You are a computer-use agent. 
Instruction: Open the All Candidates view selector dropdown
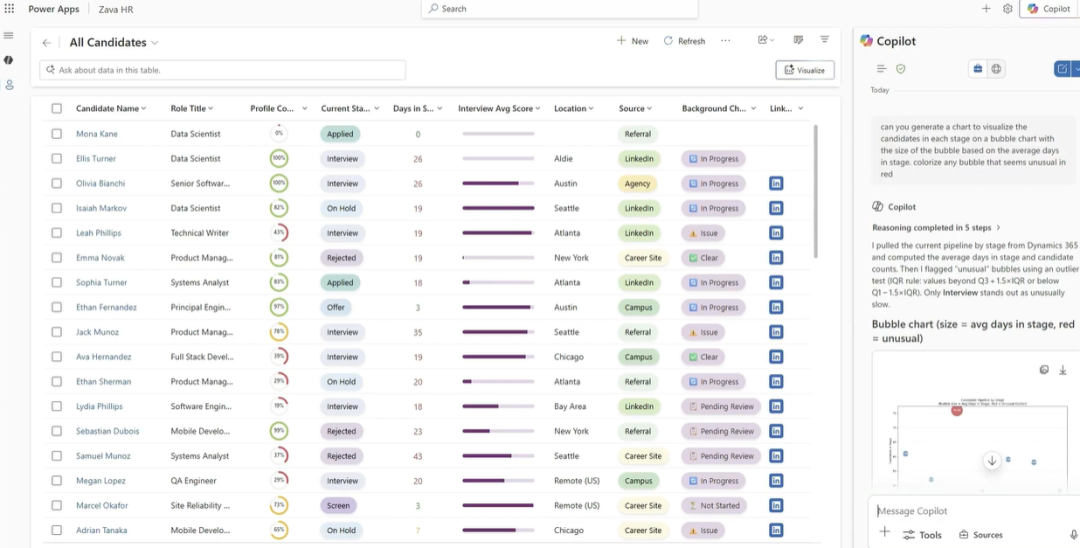[x=155, y=43]
